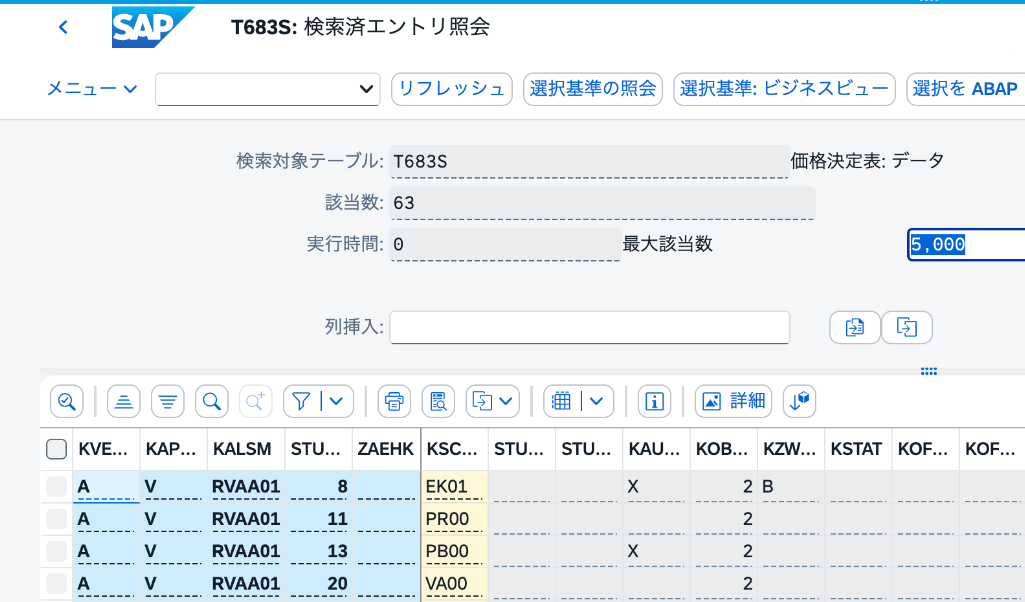The width and height of the screenshot is (1025, 602).
Task: Expand the filter options dropdown arrow
Action: 336,401
